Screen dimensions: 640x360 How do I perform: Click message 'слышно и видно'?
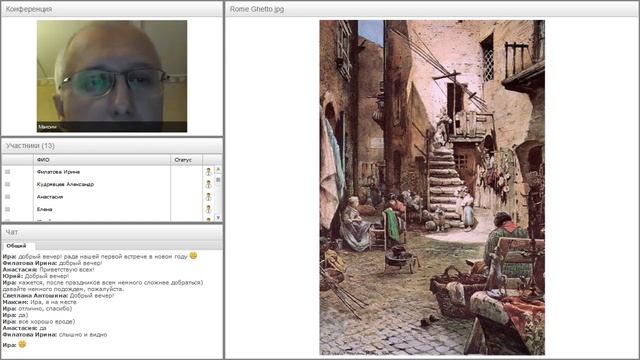click(x=83, y=334)
